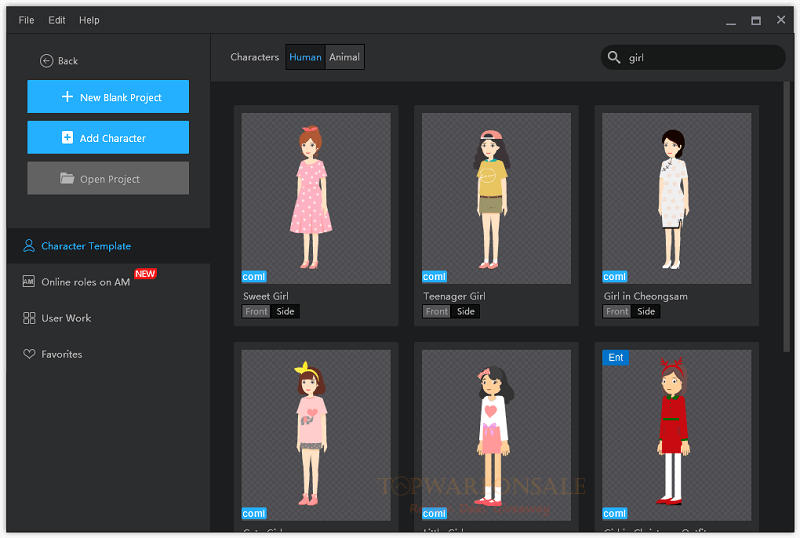The image size is (800, 538).
Task: Click the coml badge on Sweet Girl
Action: point(254,277)
